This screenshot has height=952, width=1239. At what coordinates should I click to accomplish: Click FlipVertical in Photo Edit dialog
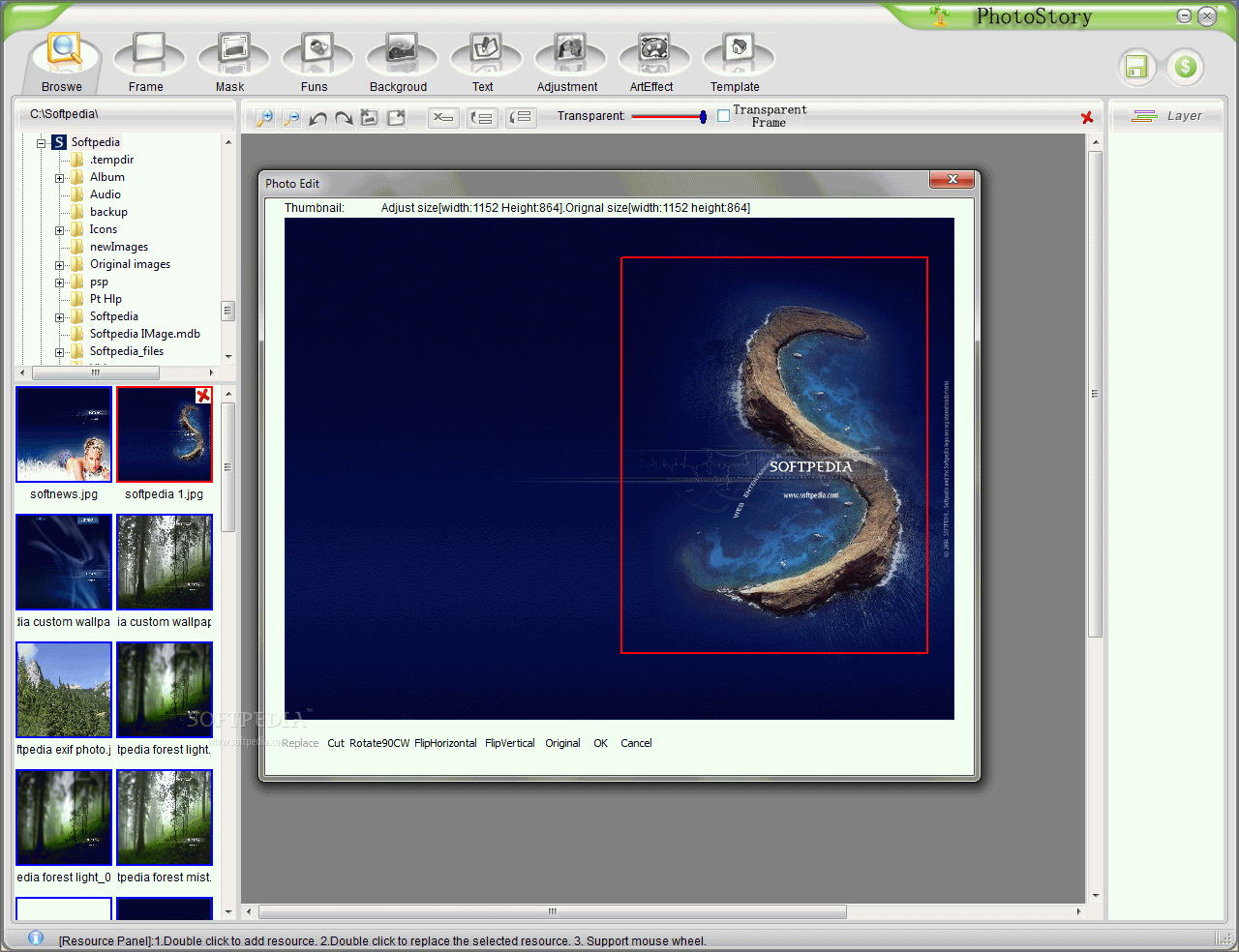tap(510, 743)
